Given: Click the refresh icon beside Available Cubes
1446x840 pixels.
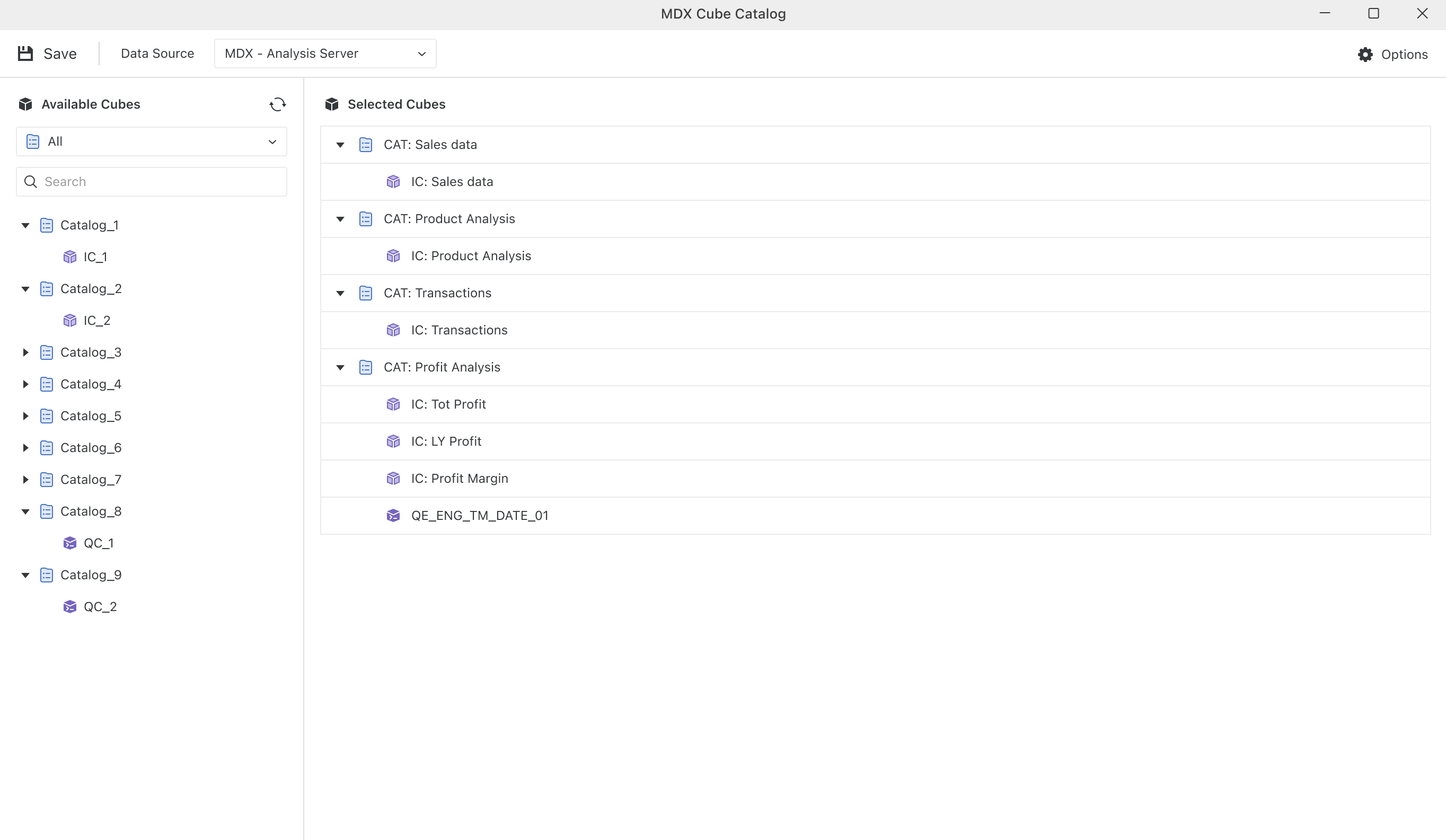Looking at the screenshot, I should [278, 104].
